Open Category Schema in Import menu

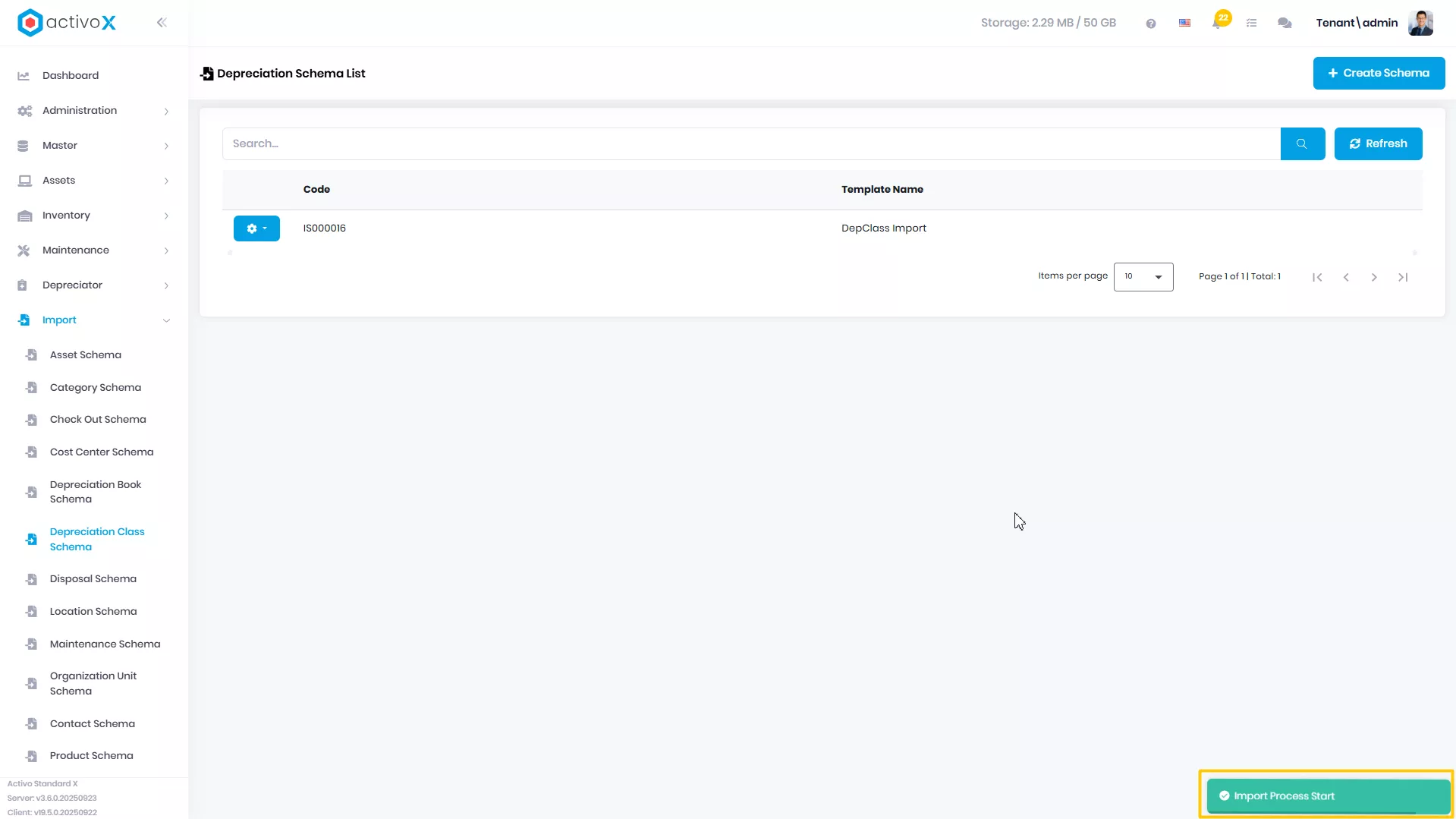click(96, 388)
